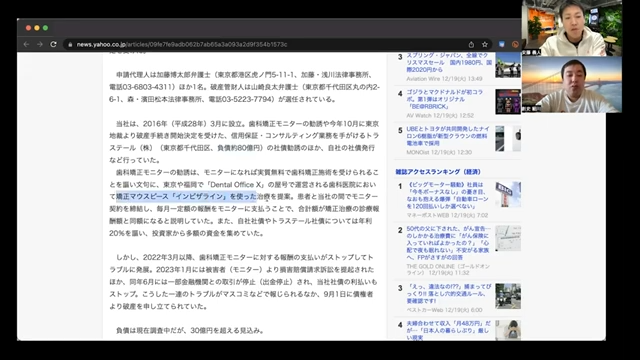Go back with the browser back arrow

tap(27, 44)
